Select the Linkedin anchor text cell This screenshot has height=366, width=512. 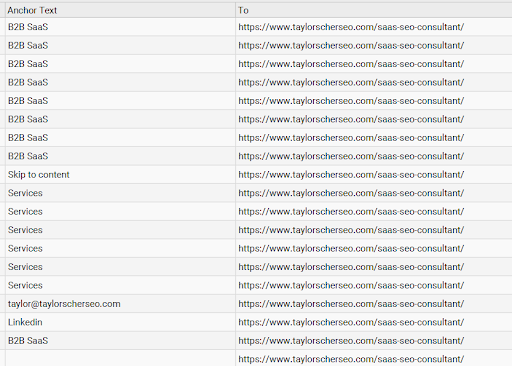tap(120, 322)
